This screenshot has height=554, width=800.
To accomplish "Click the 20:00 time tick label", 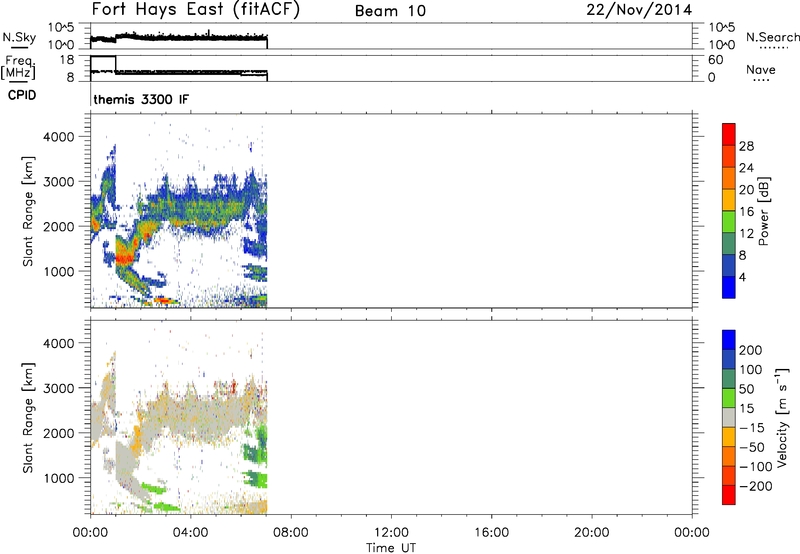I will pyautogui.click(x=591, y=533).
